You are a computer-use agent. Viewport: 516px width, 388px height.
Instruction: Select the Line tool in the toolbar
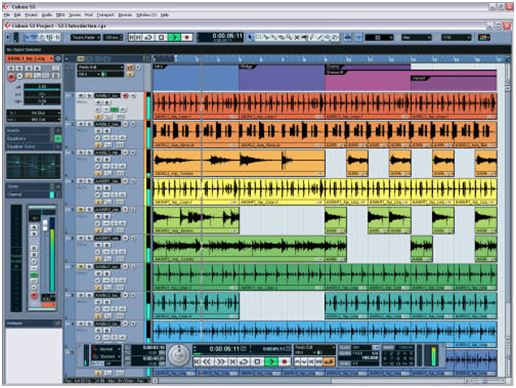(x=320, y=38)
